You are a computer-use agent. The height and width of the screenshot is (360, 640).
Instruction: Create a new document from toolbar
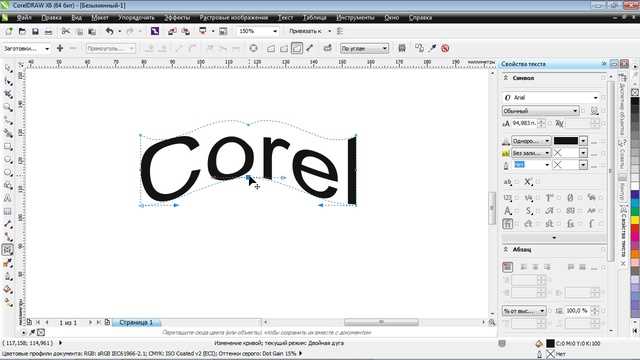9,31
